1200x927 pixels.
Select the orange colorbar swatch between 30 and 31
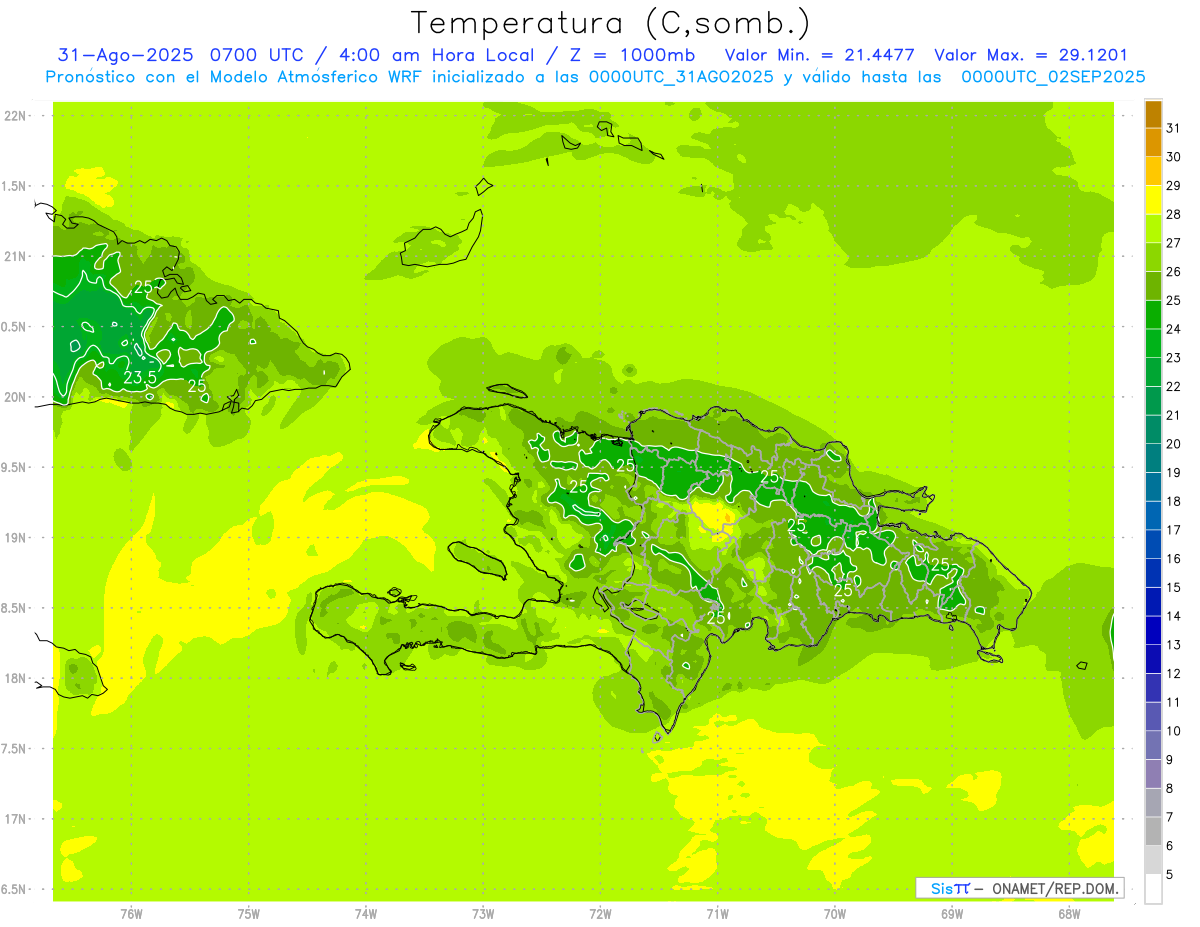coord(1153,142)
